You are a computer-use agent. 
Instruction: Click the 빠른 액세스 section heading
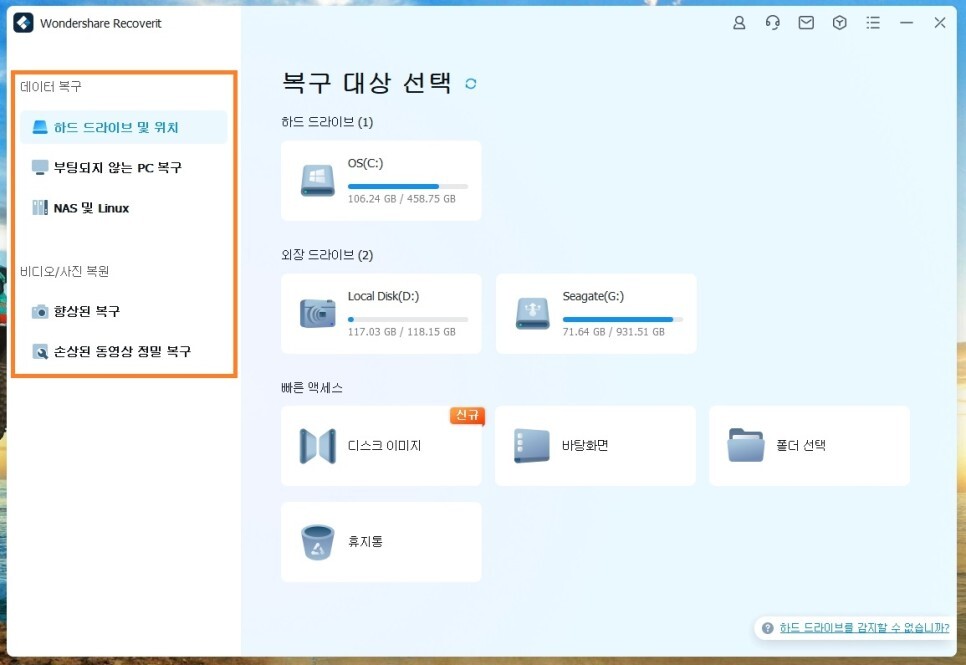point(312,388)
